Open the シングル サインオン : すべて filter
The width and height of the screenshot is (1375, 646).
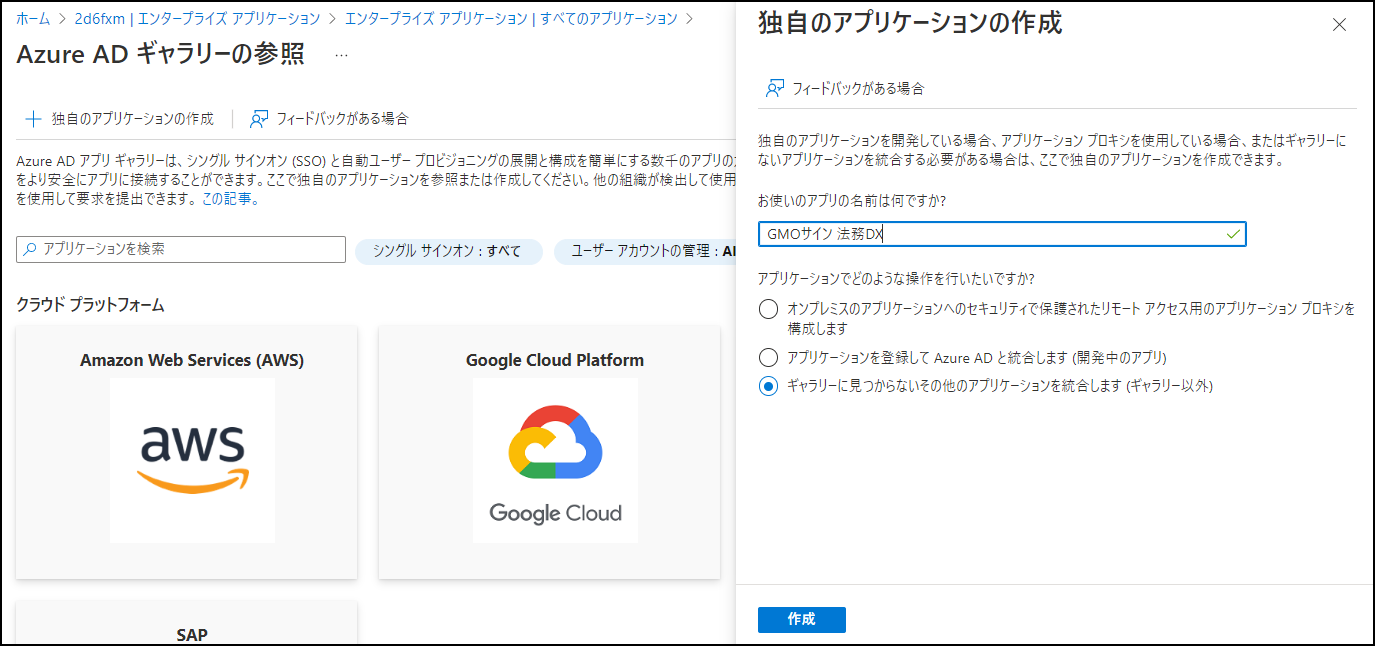tap(449, 251)
